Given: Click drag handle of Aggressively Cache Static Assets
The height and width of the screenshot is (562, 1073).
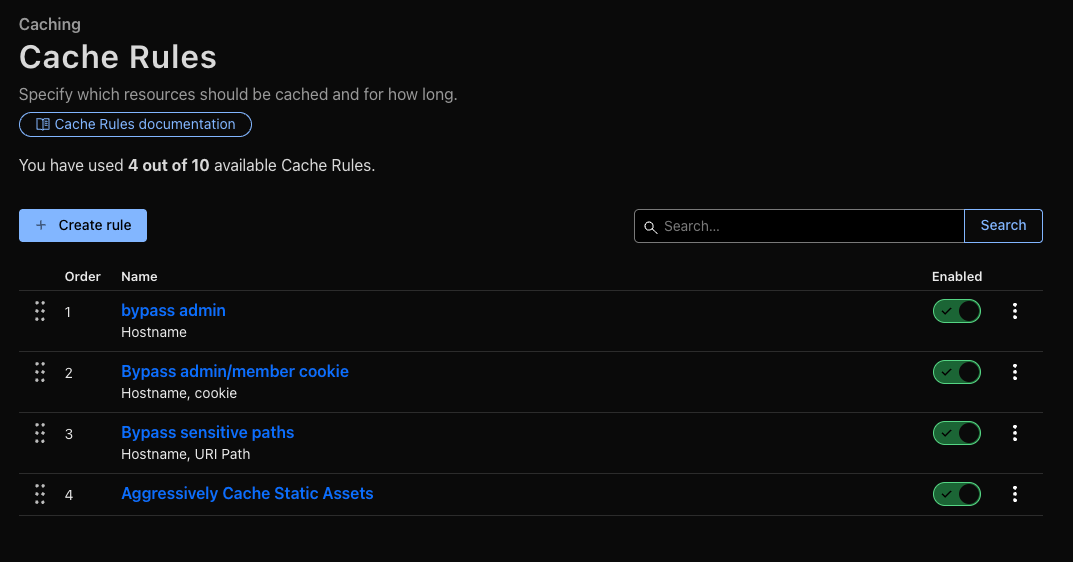Looking at the screenshot, I should tap(40, 494).
